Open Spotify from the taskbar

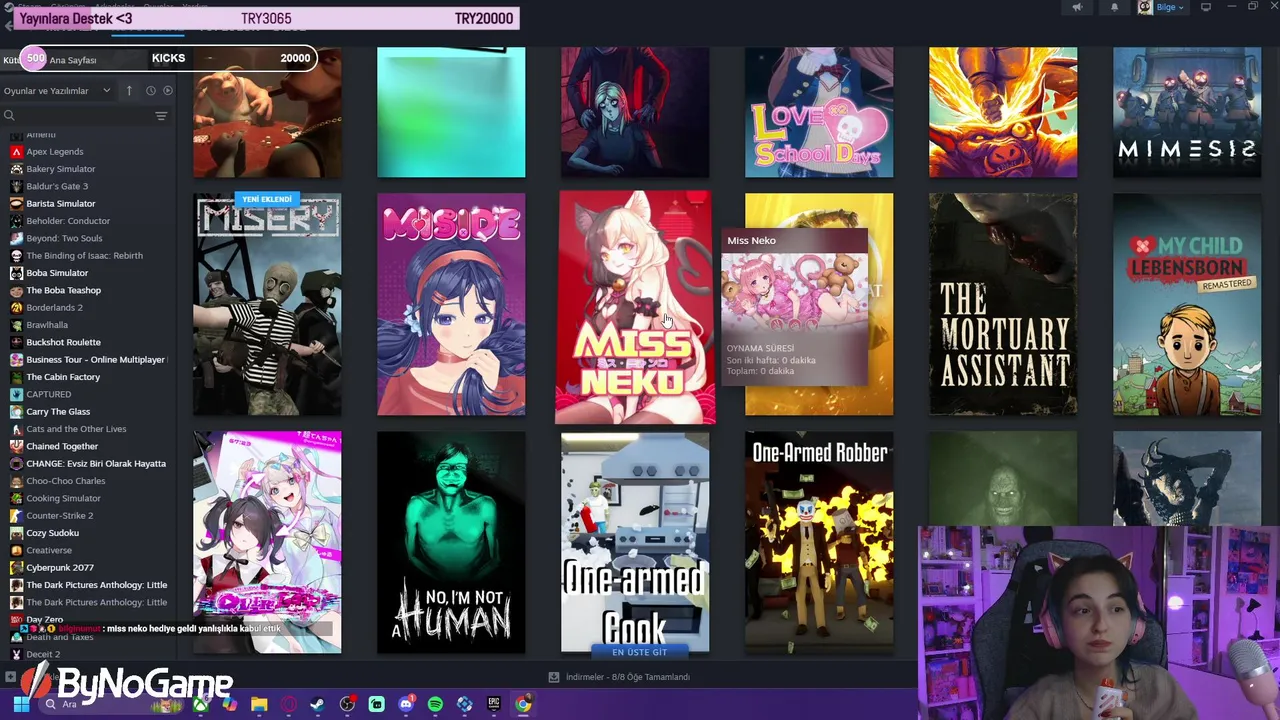tap(435, 704)
